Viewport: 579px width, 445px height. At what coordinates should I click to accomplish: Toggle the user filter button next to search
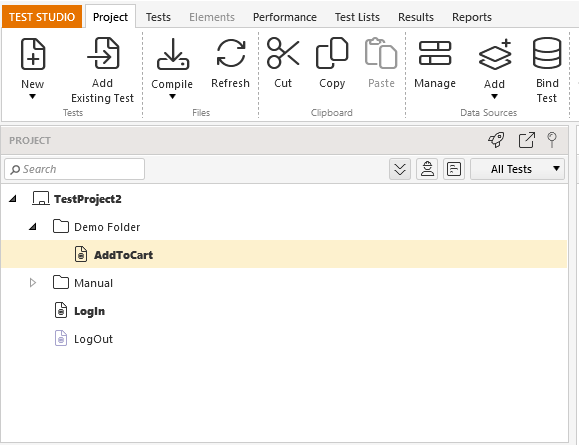coord(427,170)
